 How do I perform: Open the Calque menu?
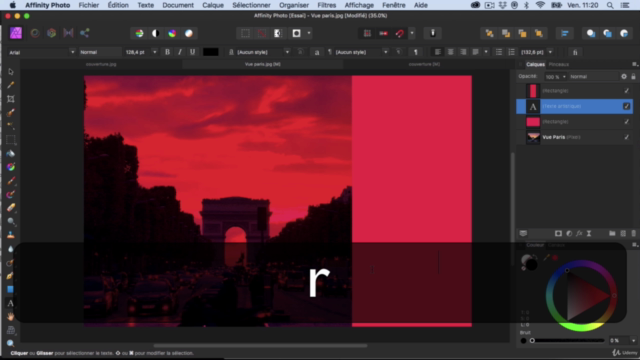point(213,5)
